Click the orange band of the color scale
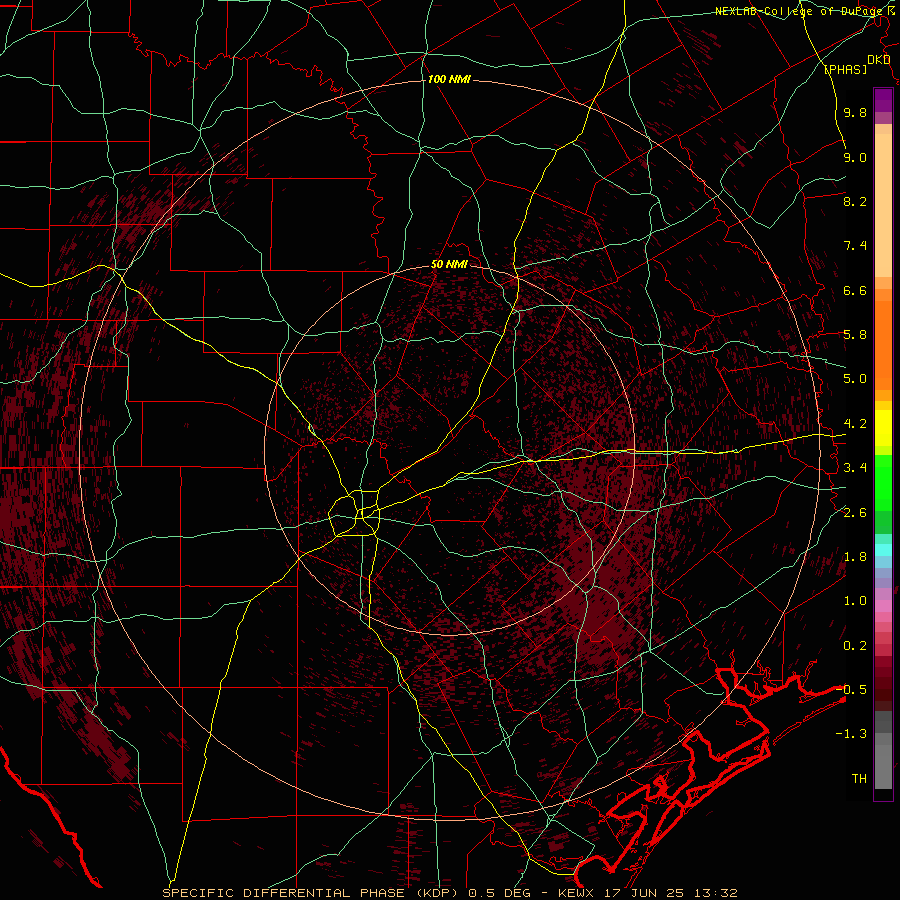Image resolution: width=900 pixels, height=900 pixels. pyautogui.click(x=883, y=344)
